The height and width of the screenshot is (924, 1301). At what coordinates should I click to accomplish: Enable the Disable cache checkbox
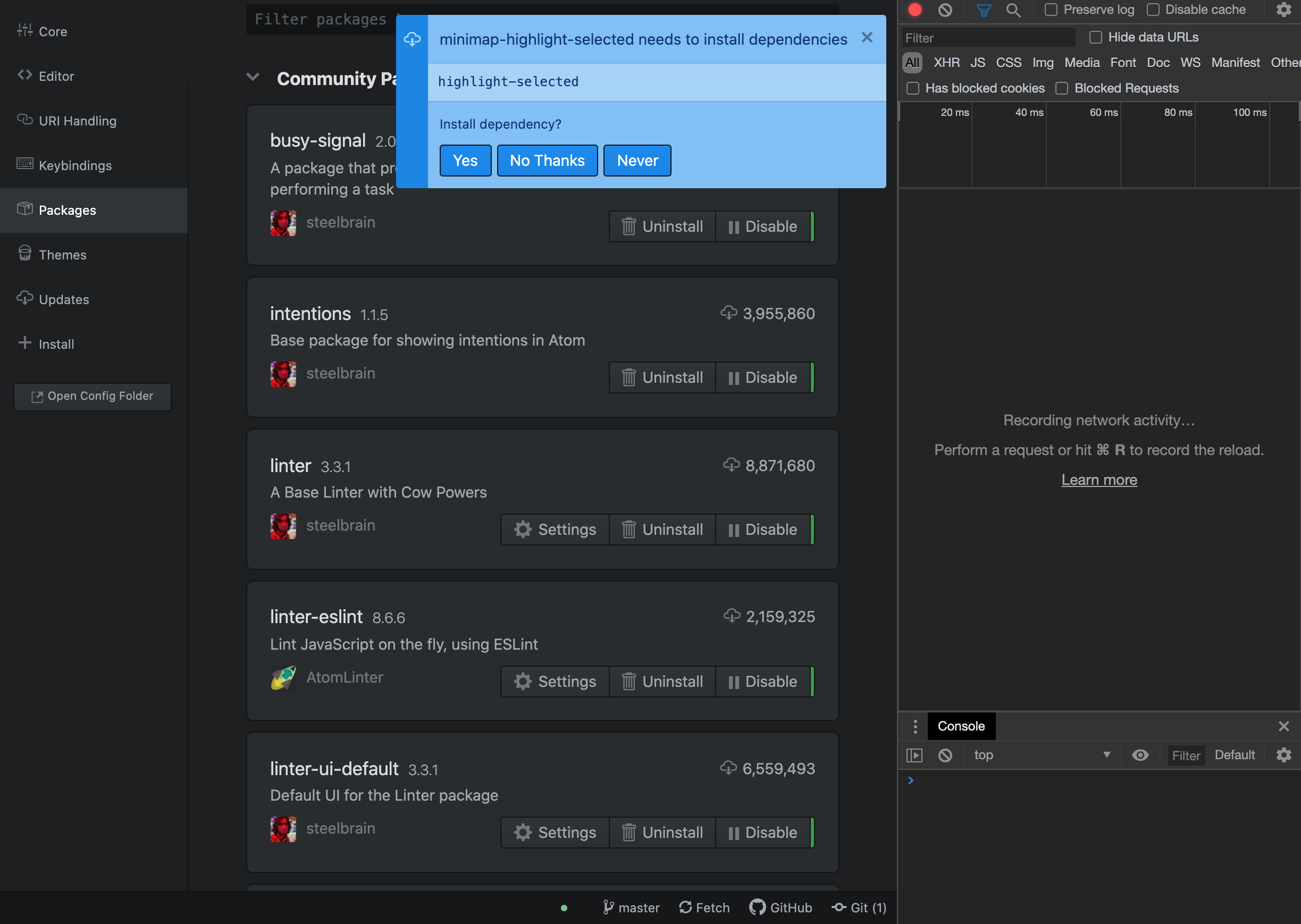pyautogui.click(x=1153, y=10)
